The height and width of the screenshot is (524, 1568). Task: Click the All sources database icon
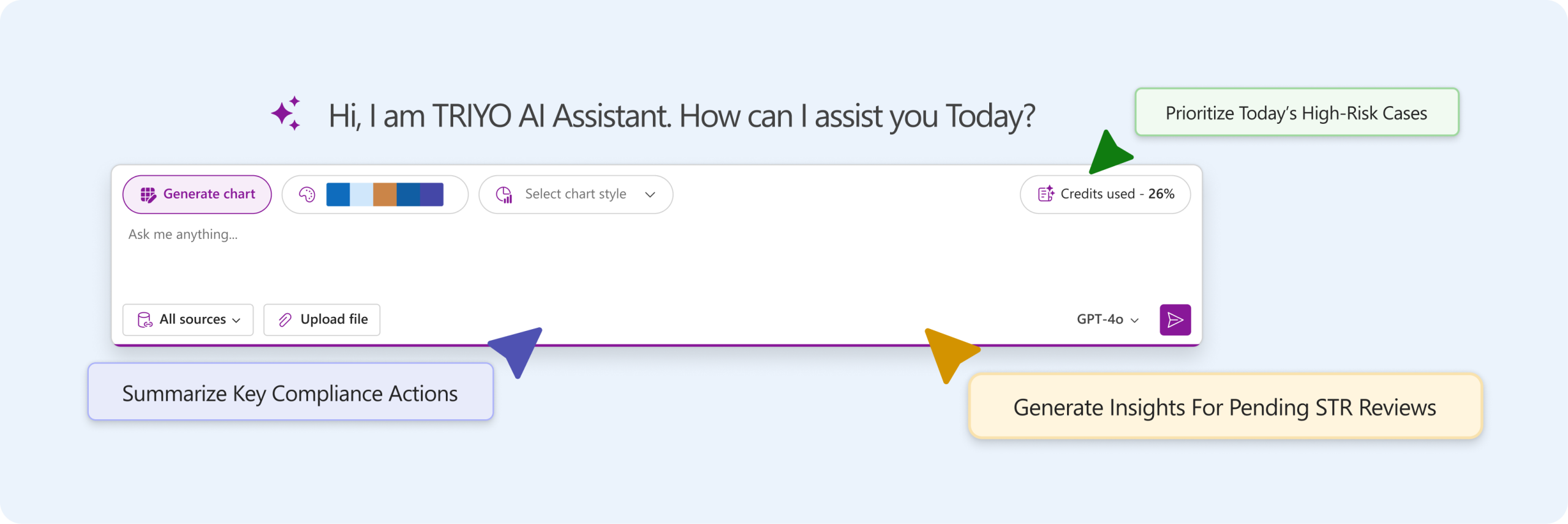(x=145, y=320)
